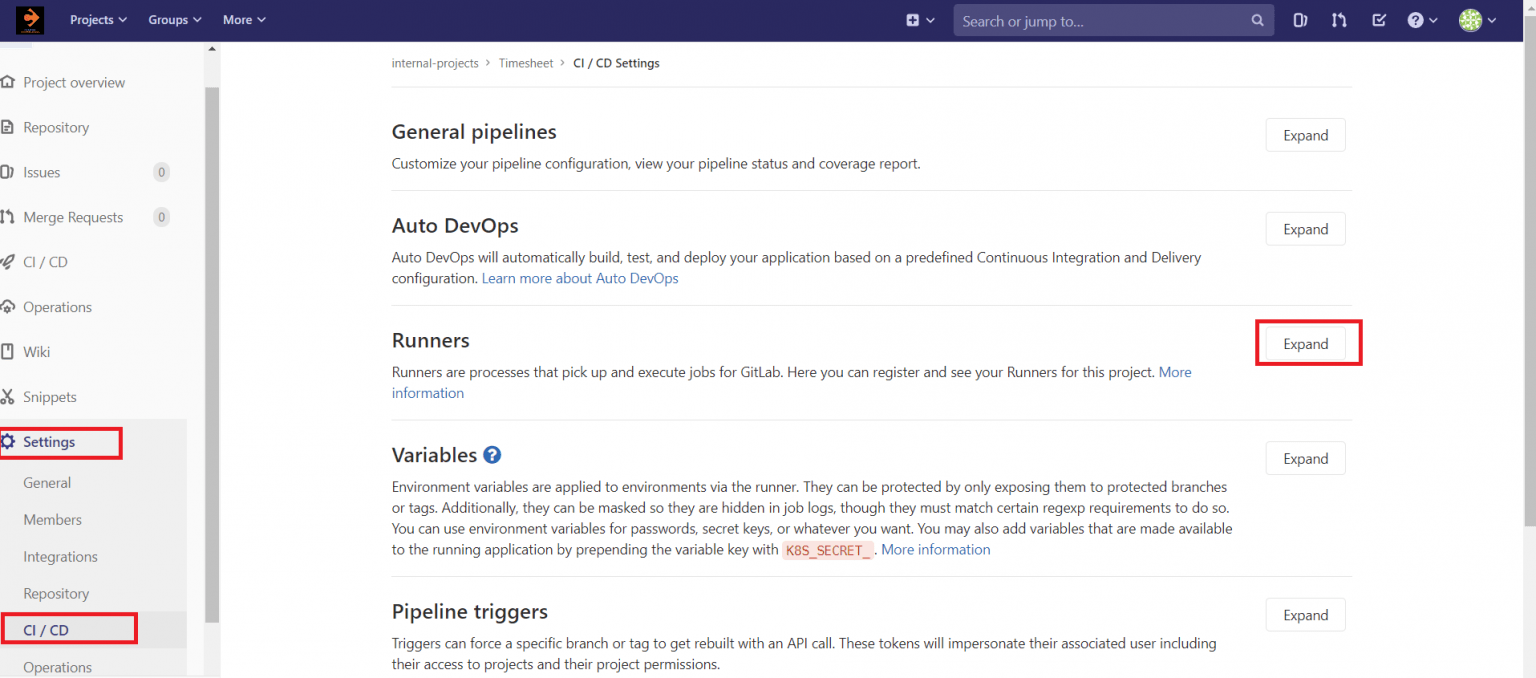Image resolution: width=1536 pixels, height=678 pixels.
Task: Click the Issues icon in sidebar
Action: click(8, 172)
